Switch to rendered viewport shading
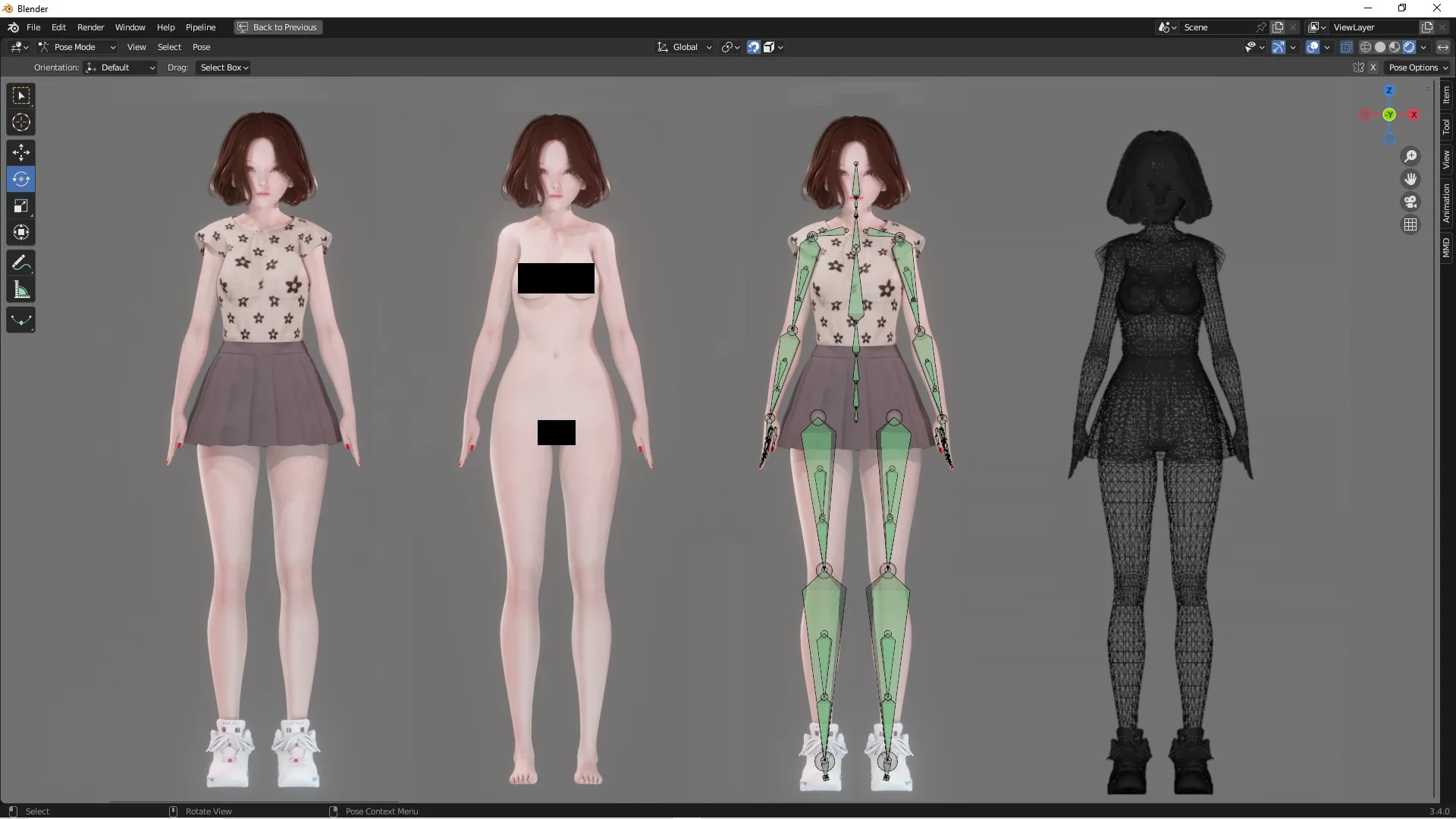The height and width of the screenshot is (819, 1456). (1409, 47)
